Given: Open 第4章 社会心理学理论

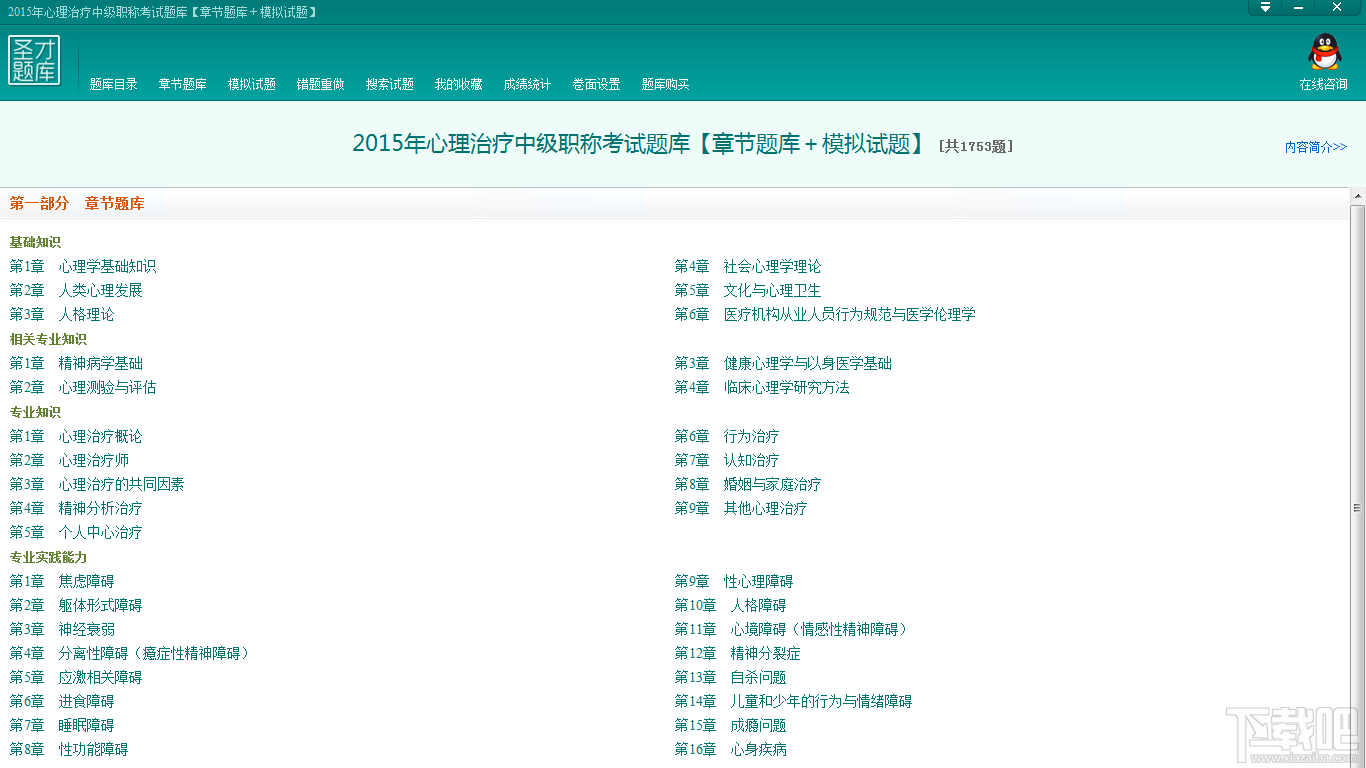Looking at the screenshot, I should point(748,266).
